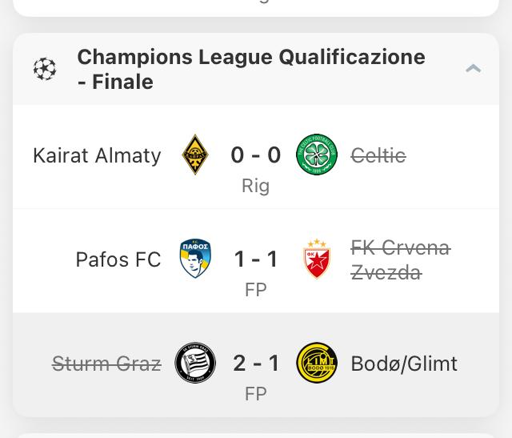Select the Kairat Almaty team name
This screenshot has width=512, height=438.
[97, 156]
